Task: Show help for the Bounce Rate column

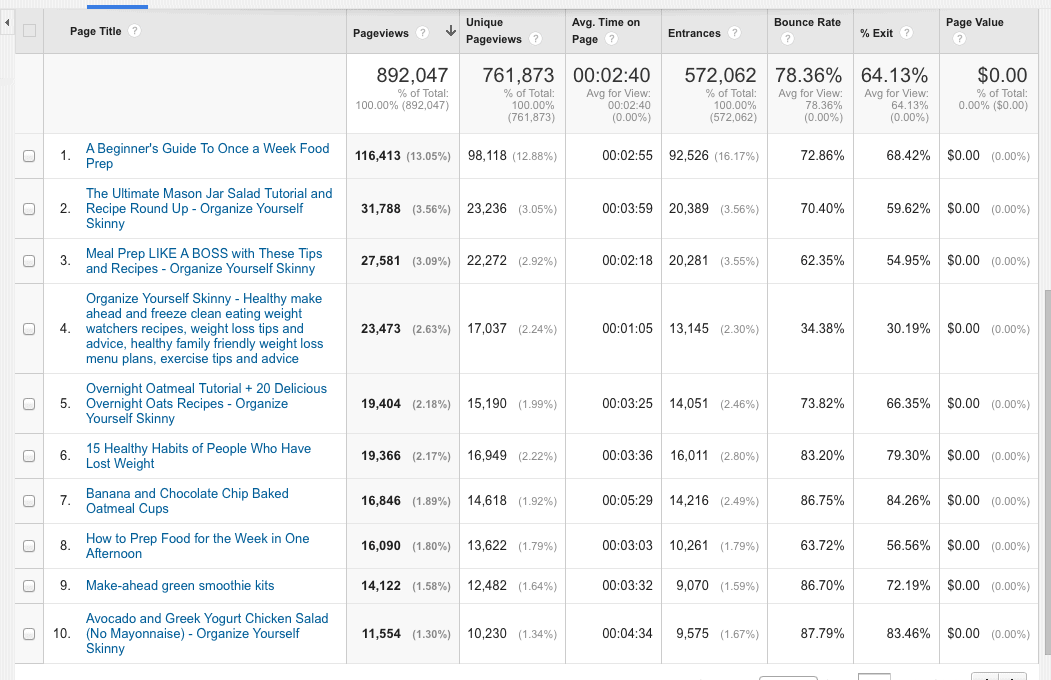Action: 788,39
